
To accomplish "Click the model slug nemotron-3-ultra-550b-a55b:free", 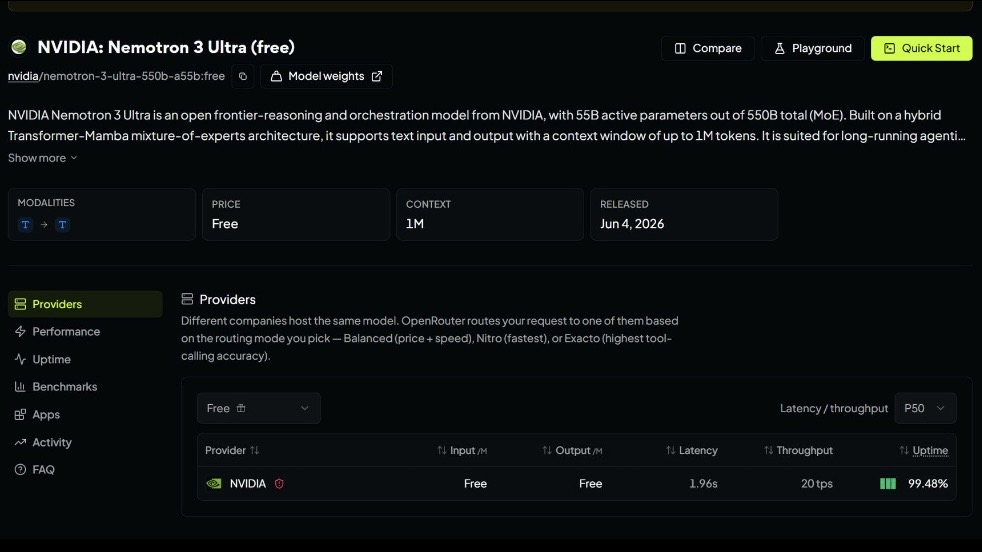I will 134,76.
